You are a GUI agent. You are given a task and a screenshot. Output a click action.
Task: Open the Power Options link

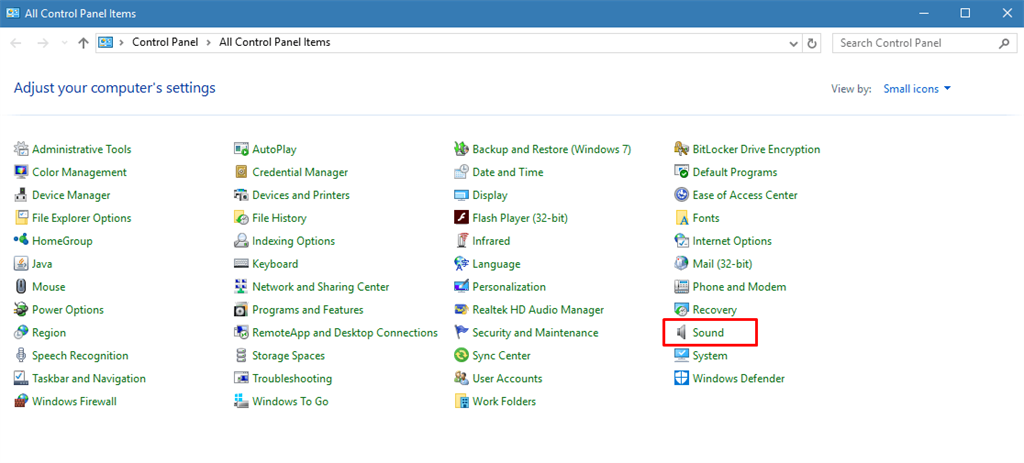(x=67, y=310)
